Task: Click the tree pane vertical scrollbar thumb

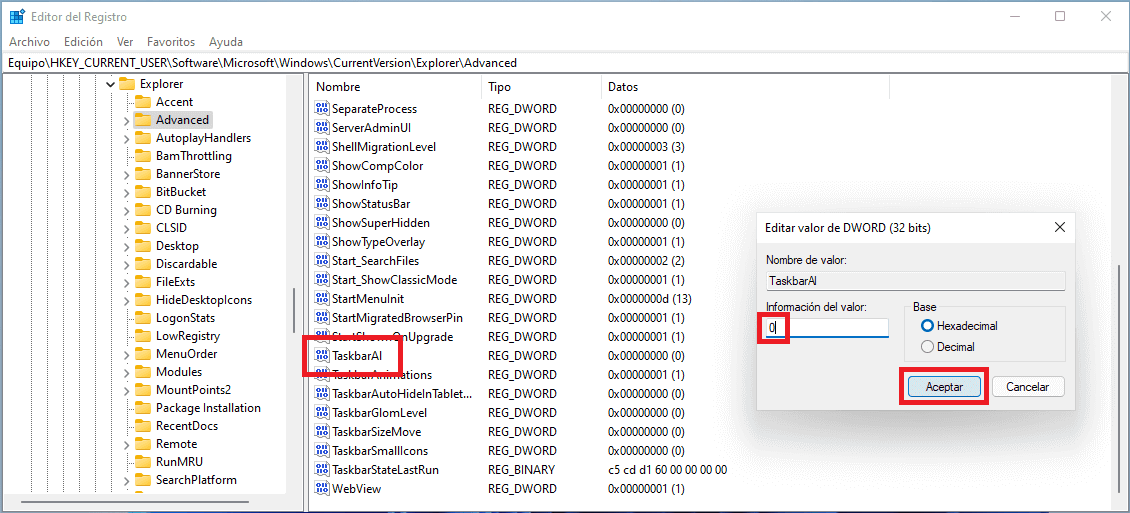Action: click(294, 311)
